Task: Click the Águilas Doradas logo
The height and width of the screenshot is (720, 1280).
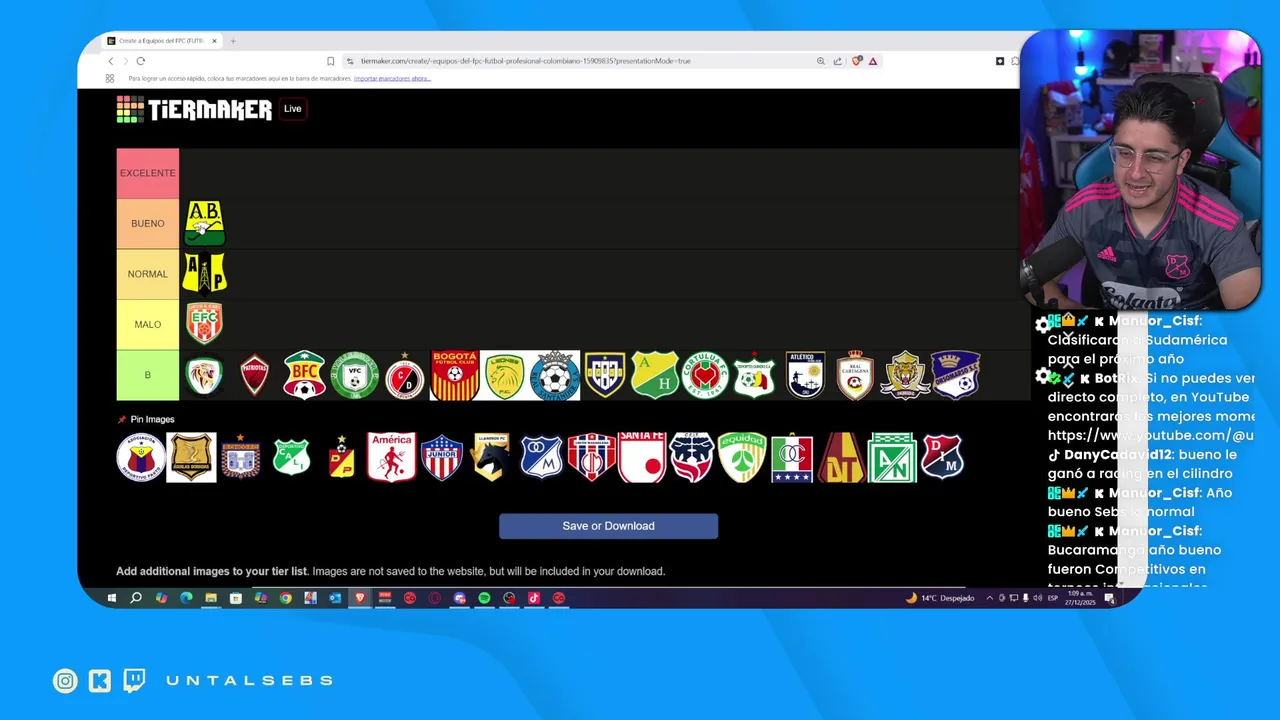Action: (x=191, y=457)
